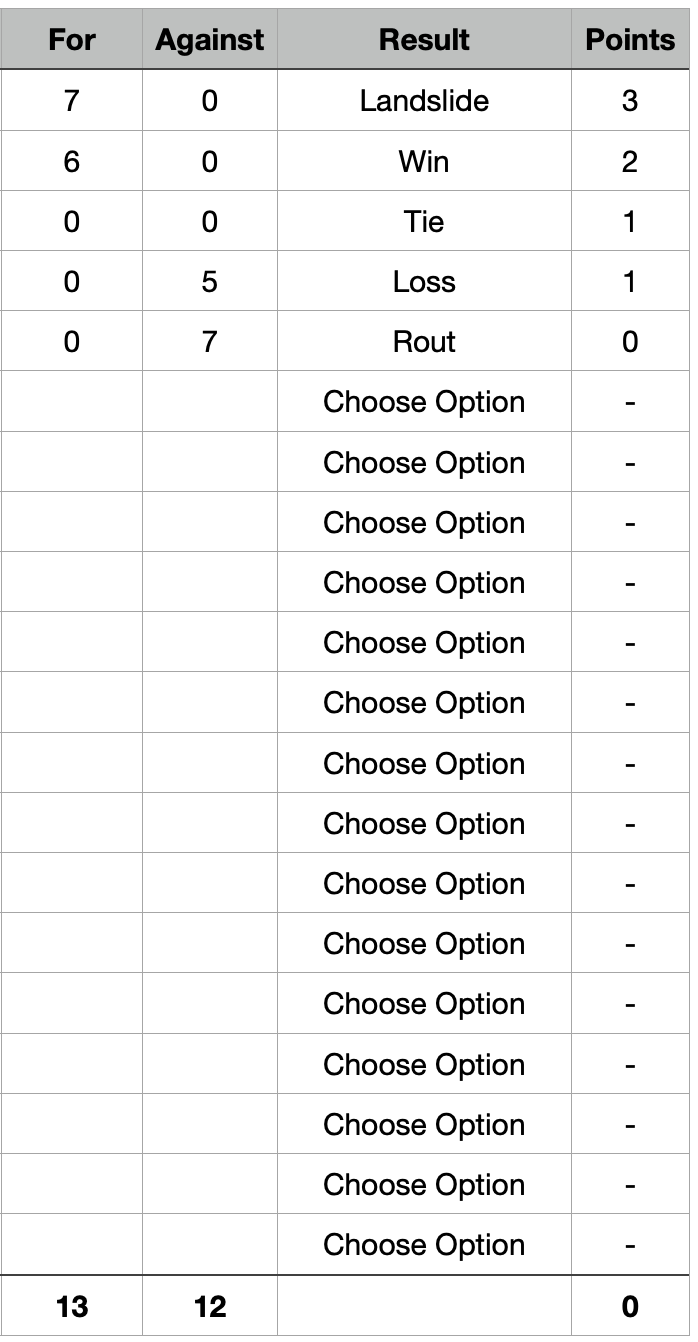The width and height of the screenshot is (698, 1342).
Task: Open the Landslide result pop-up cell
Action: coord(424,101)
